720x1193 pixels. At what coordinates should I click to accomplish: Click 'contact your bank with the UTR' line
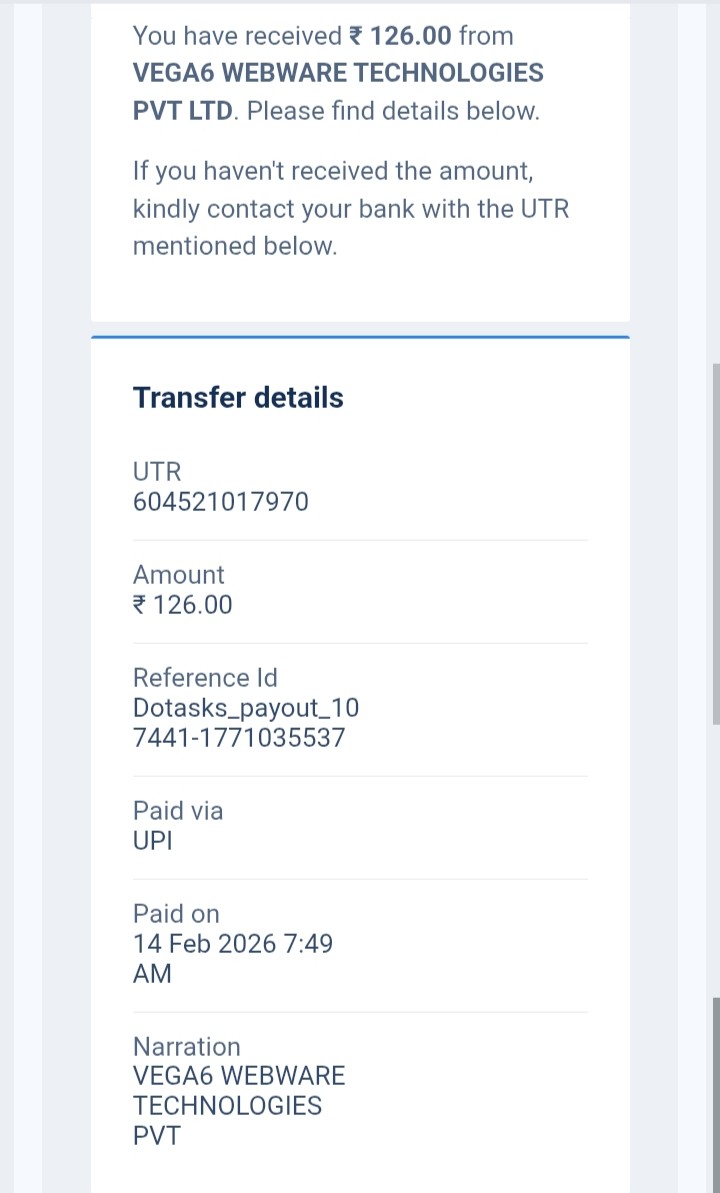(x=350, y=209)
